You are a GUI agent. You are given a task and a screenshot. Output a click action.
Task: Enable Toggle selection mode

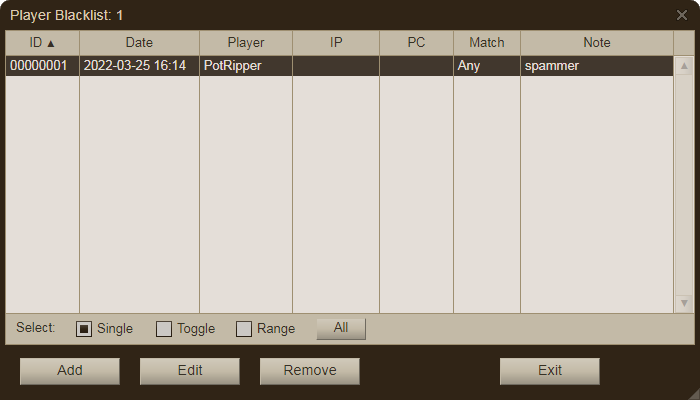click(164, 329)
